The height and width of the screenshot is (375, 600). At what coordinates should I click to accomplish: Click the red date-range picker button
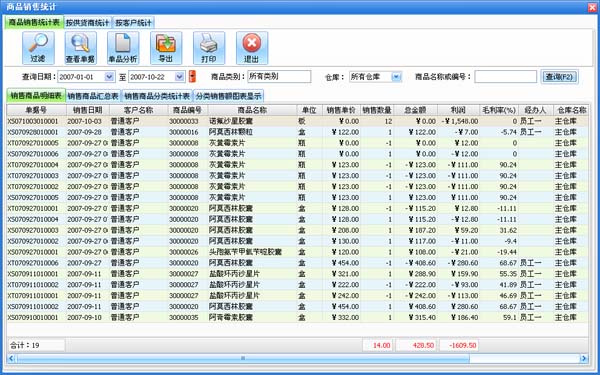click(192, 77)
